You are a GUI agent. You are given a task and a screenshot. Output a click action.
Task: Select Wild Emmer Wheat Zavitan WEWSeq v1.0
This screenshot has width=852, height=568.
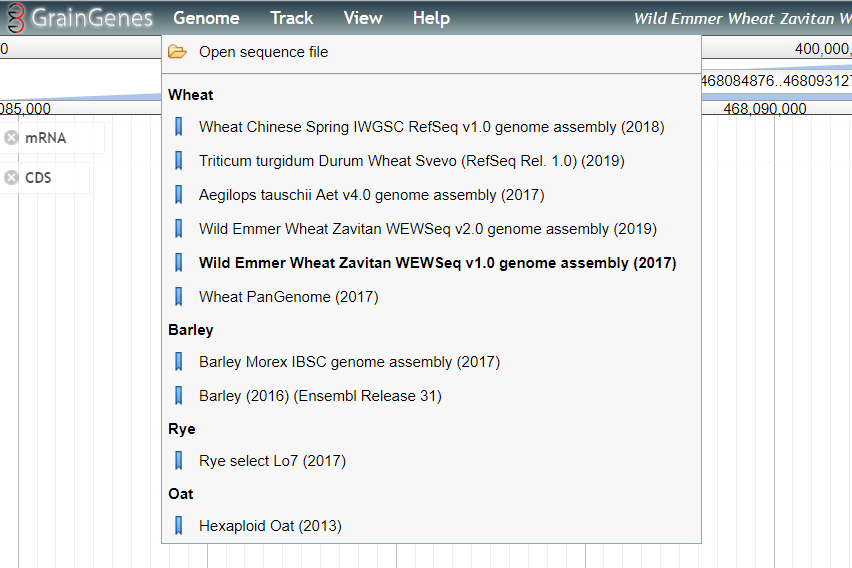pos(431,263)
